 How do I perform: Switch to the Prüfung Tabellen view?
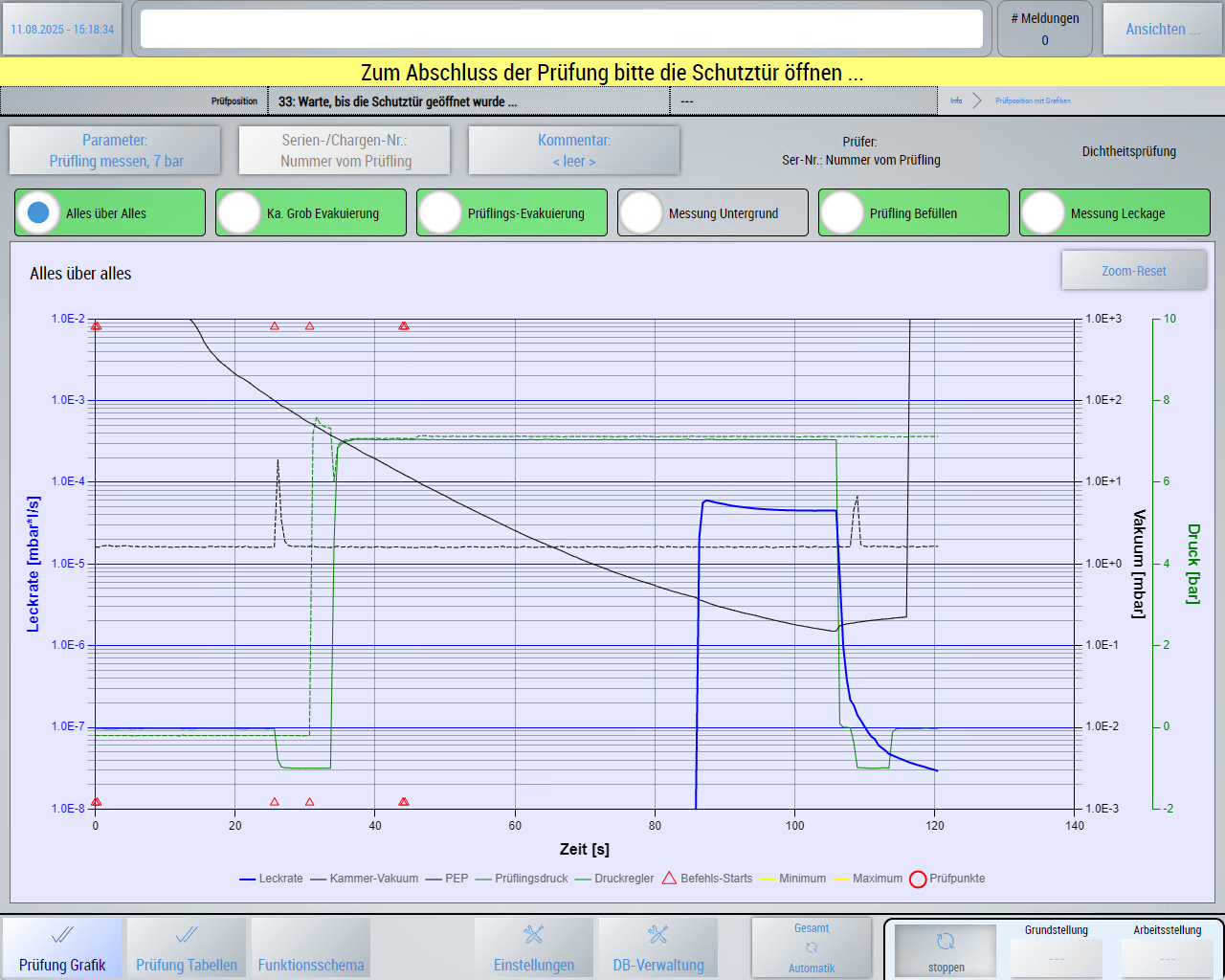point(187,947)
